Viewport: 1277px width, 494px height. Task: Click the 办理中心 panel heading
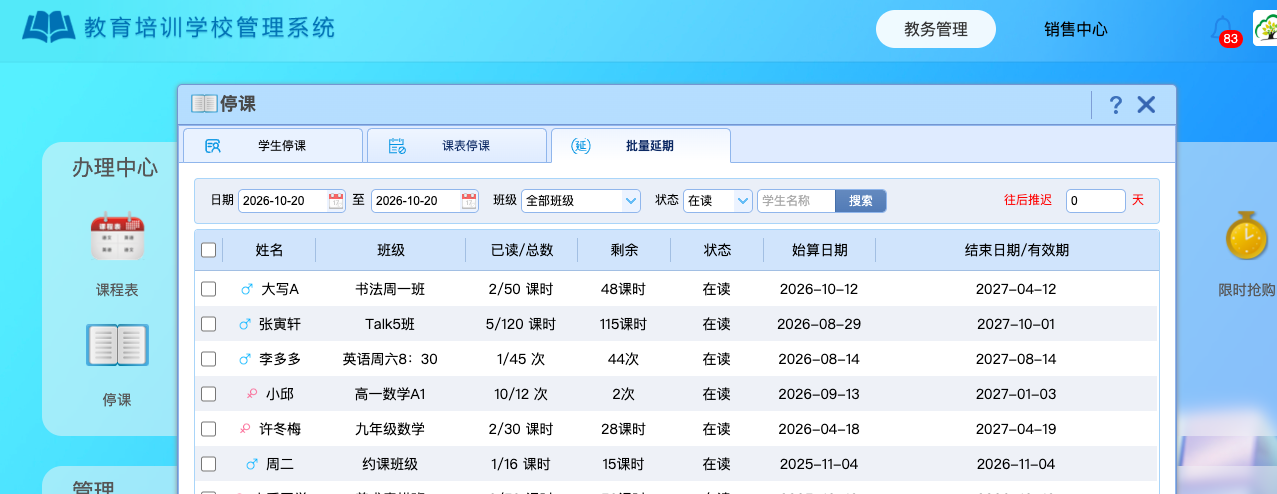click(x=115, y=167)
